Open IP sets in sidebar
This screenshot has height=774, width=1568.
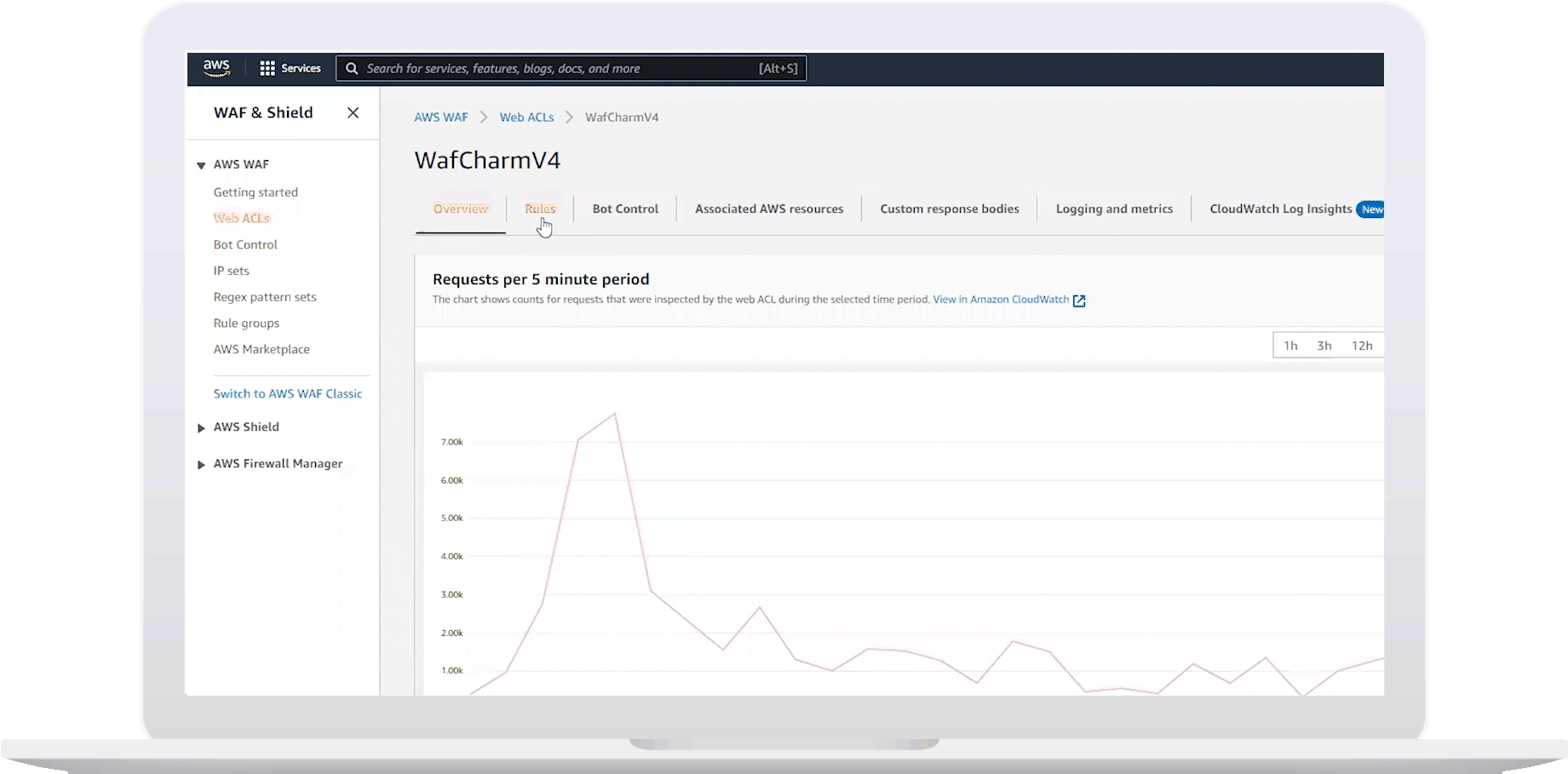[x=231, y=271]
